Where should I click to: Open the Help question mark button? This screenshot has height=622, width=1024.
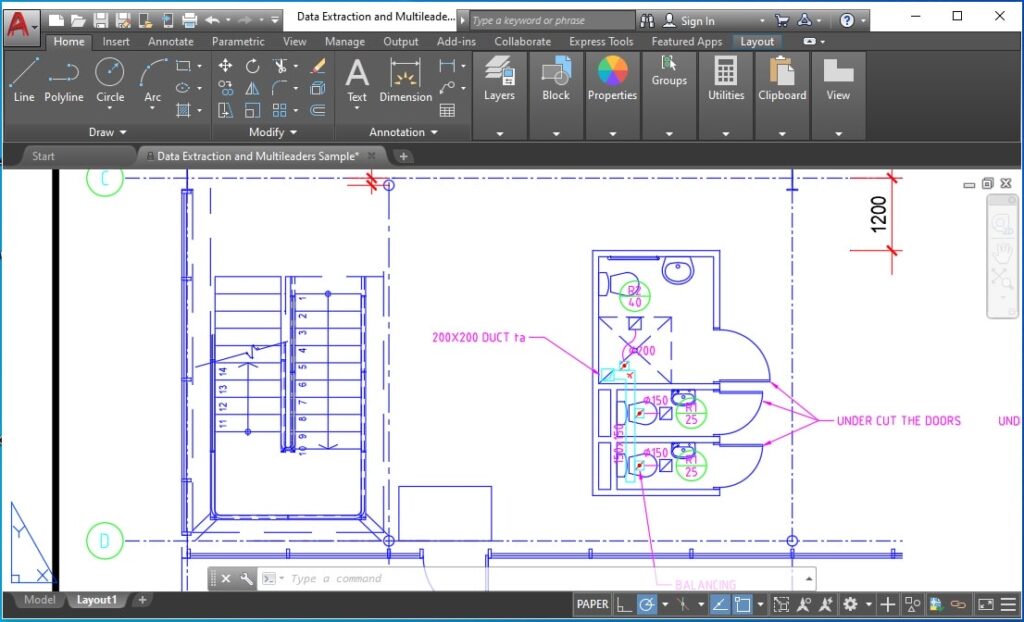pyautogui.click(x=847, y=21)
